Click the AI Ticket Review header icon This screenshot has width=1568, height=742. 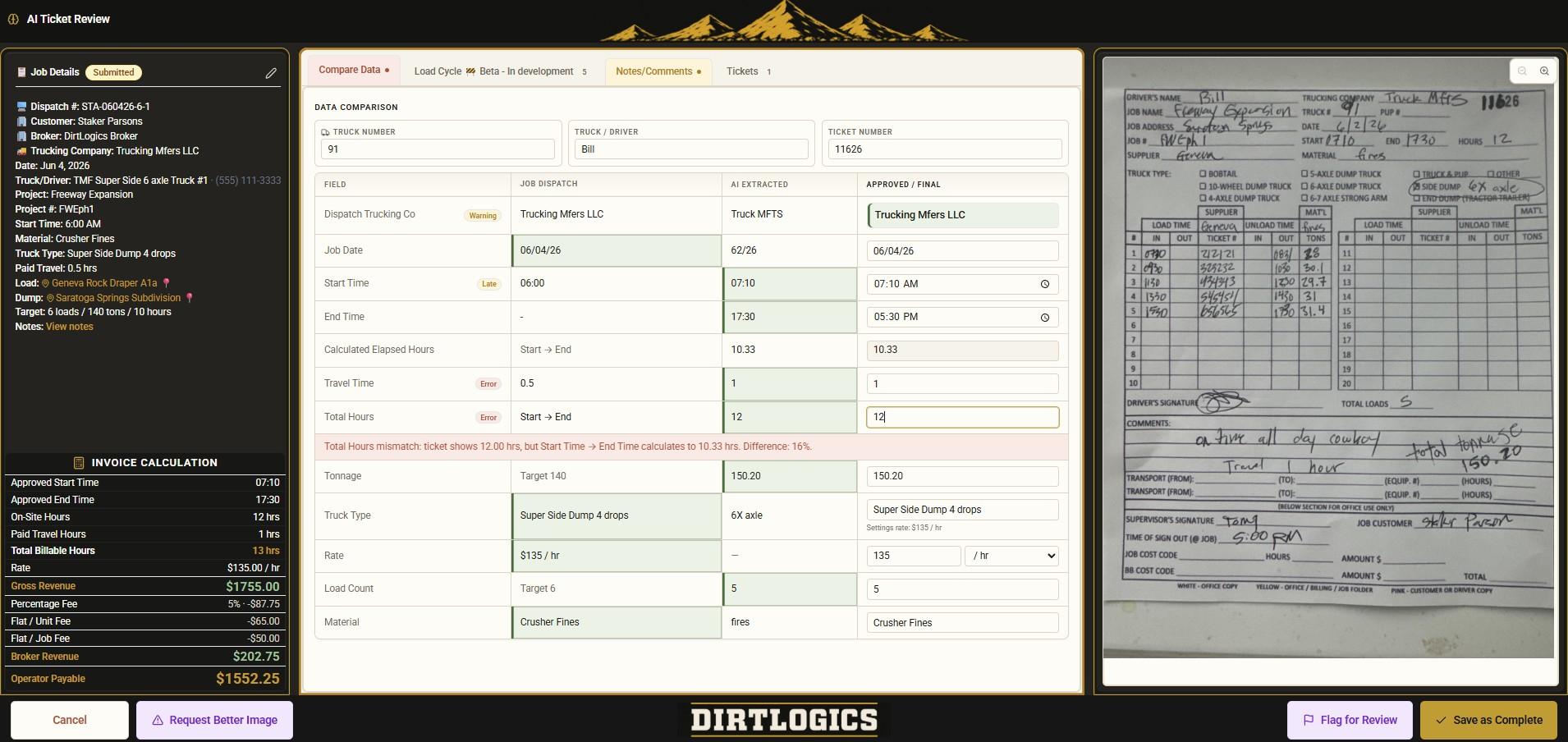click(x=13, y=19)
